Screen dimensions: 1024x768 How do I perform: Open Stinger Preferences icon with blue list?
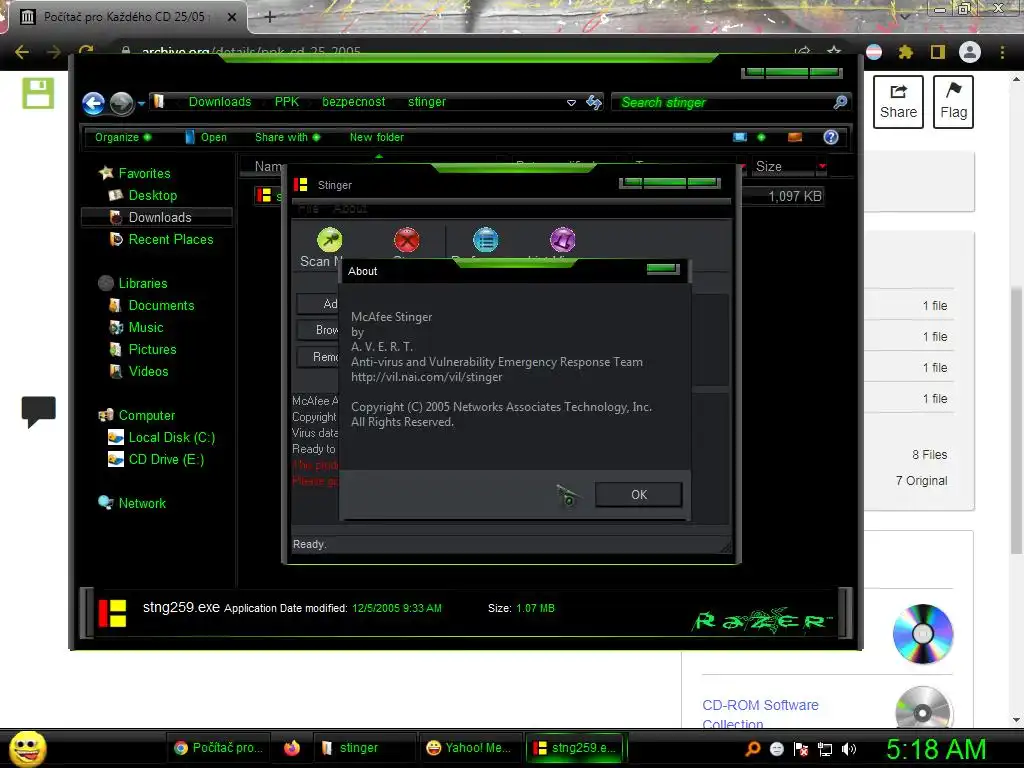pyautogui.click(x=485, y=240)
